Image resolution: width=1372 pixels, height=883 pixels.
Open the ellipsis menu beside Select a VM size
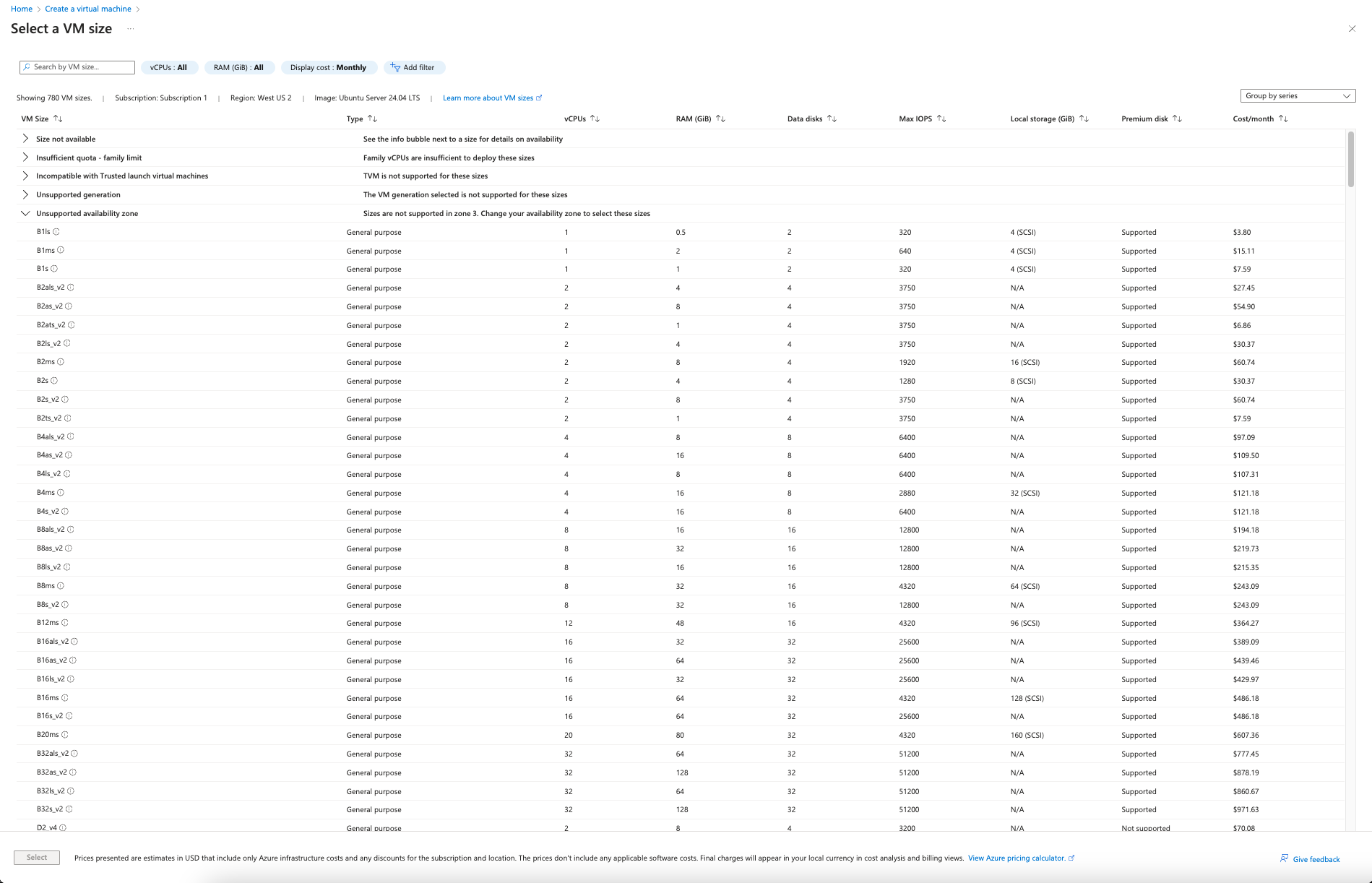(131, 29)
